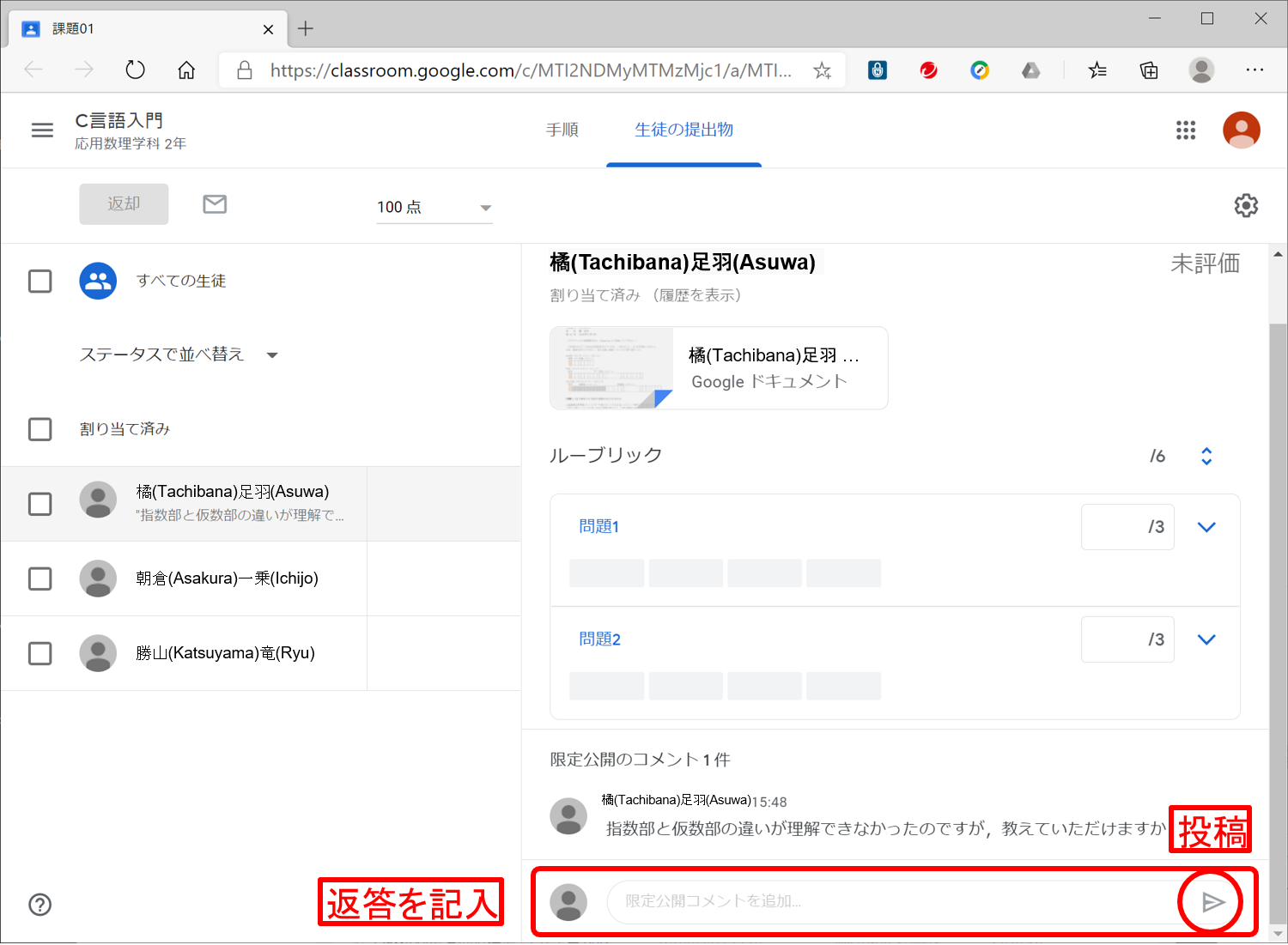Click the Google Drive extension icon

click(1031, 70)
